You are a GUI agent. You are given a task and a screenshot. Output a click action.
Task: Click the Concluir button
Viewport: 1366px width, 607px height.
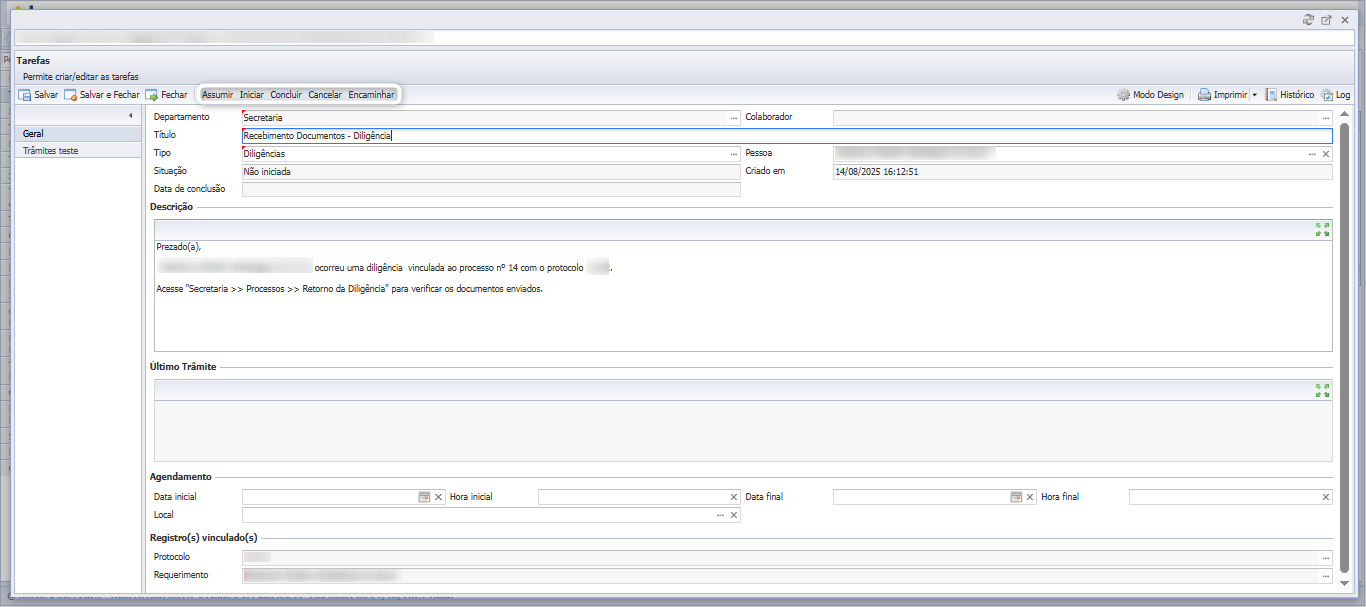286,95
